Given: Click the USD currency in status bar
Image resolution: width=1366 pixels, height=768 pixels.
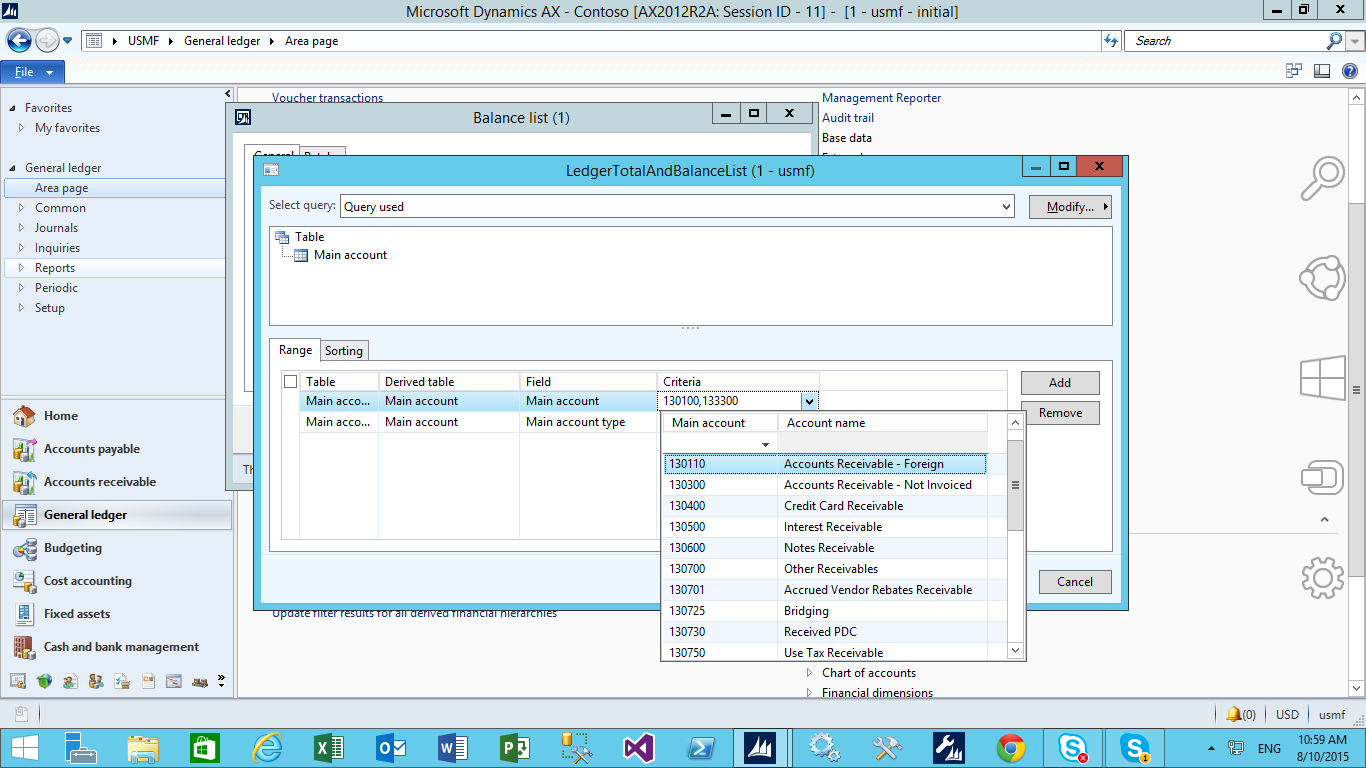Looking at the screenshot, I should click(x=1288, y=715).
